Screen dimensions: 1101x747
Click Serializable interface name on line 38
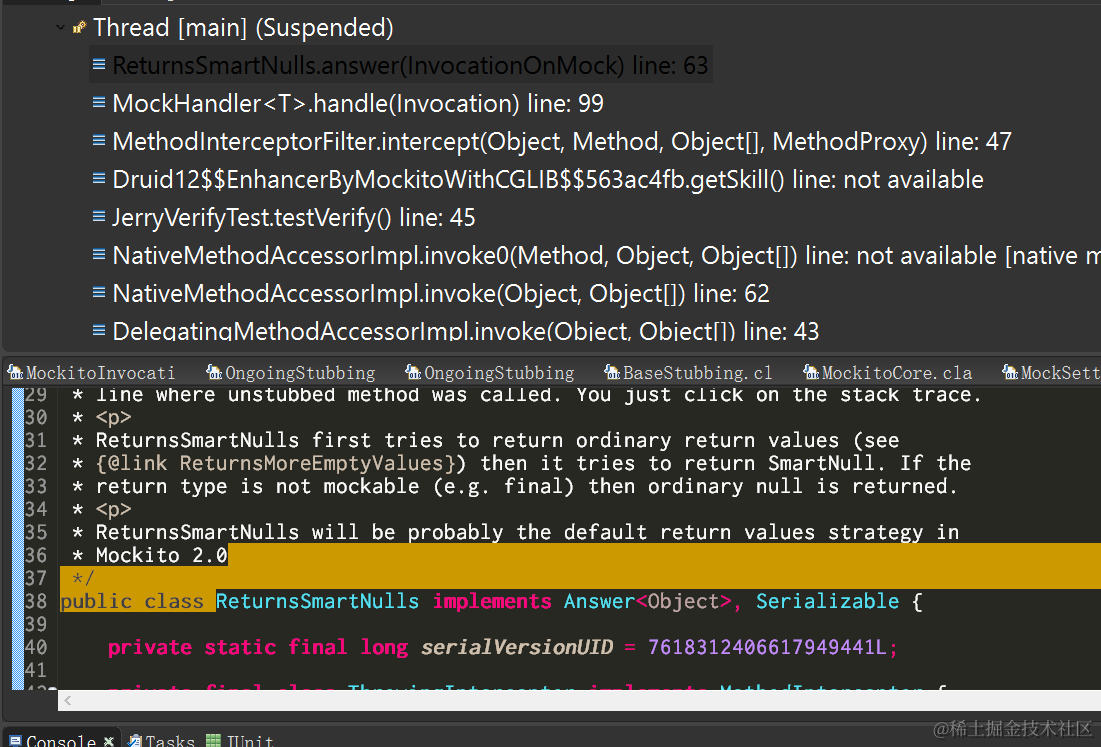(x=827, y=602)
